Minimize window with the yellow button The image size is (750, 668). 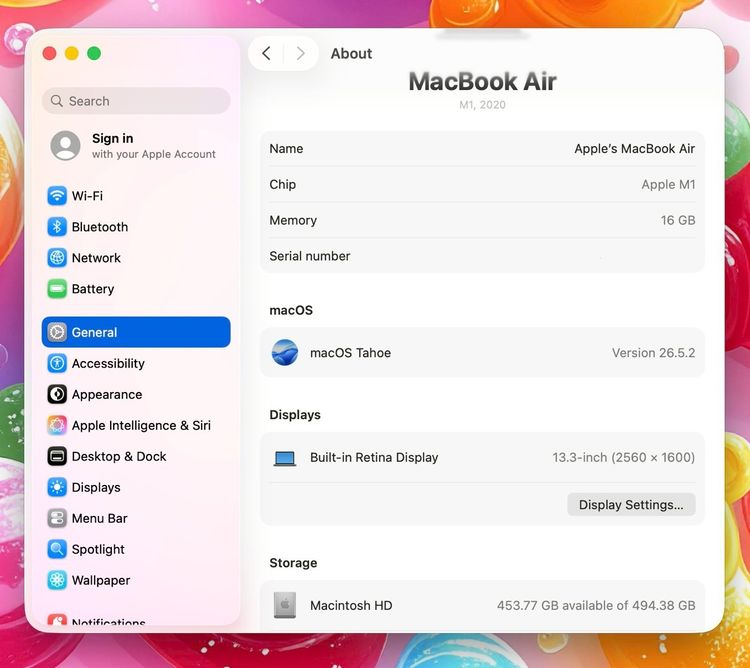click(72, 53)
